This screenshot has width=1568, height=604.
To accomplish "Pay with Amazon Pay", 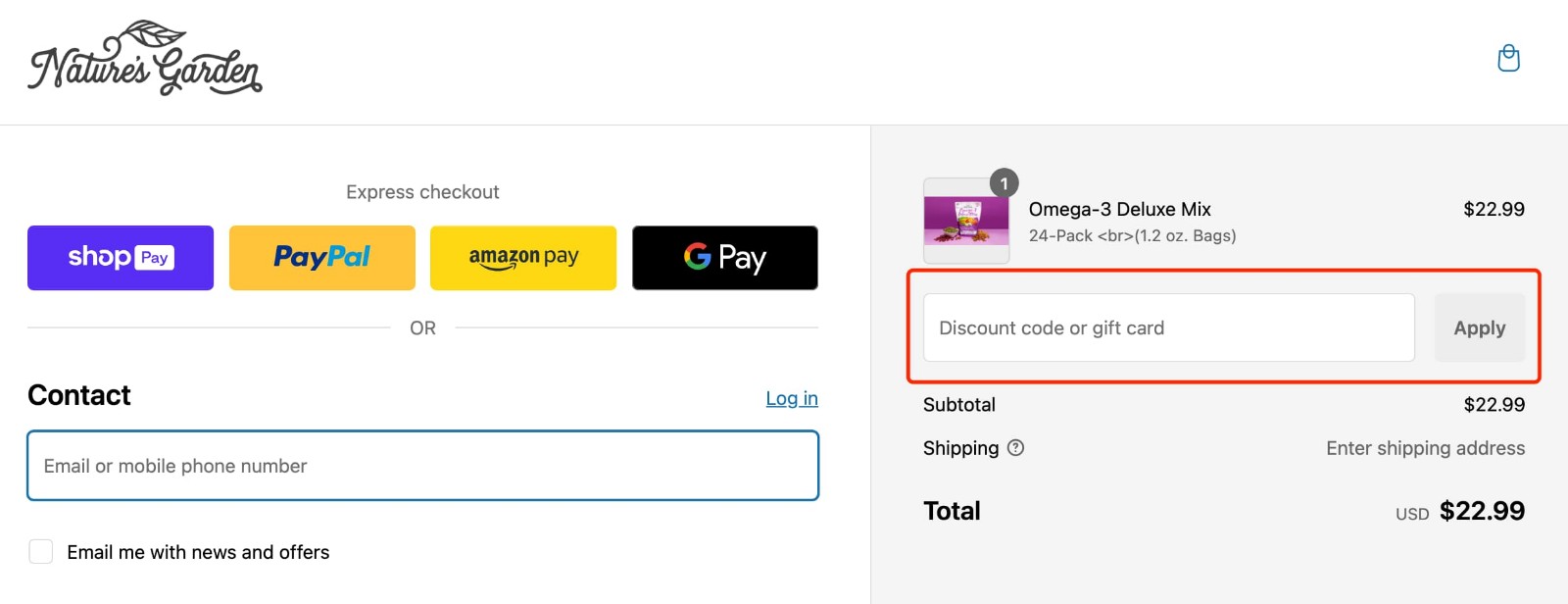I will point(522,257).
